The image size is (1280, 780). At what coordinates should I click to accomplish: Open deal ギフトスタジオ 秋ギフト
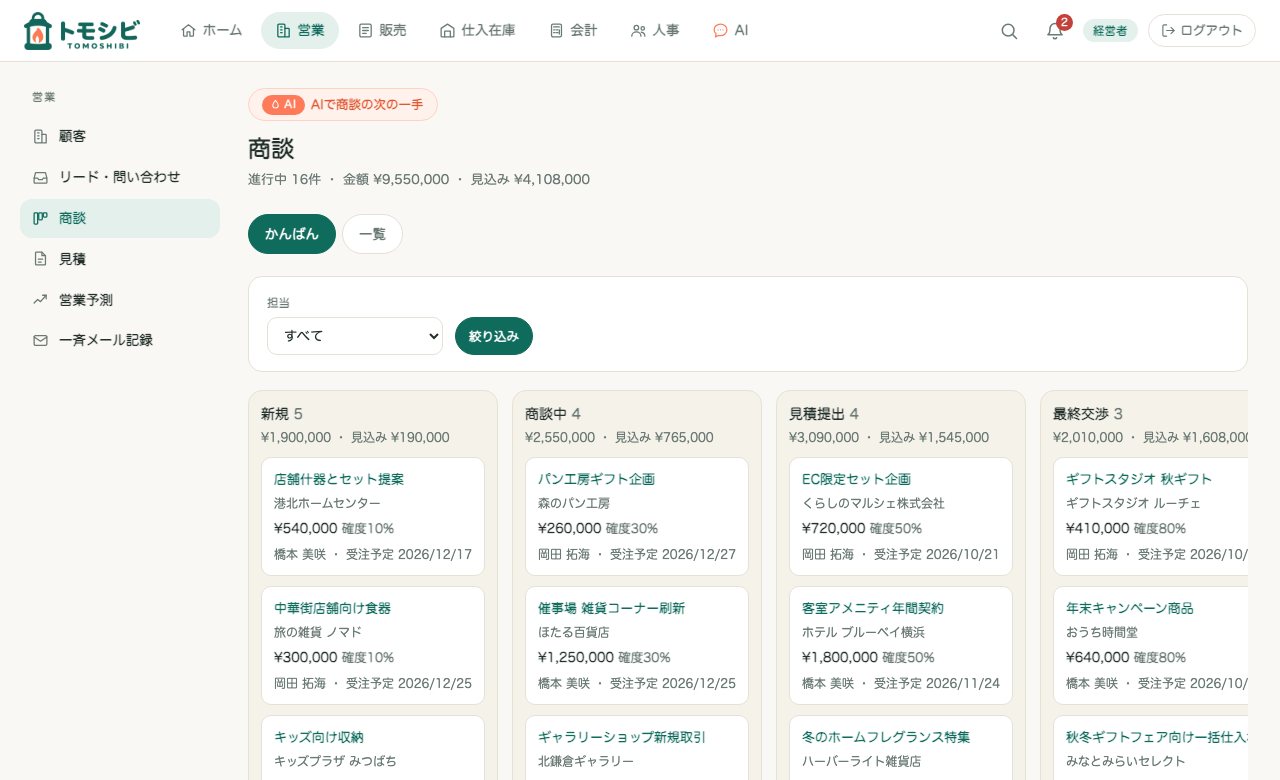(1139, 479)
